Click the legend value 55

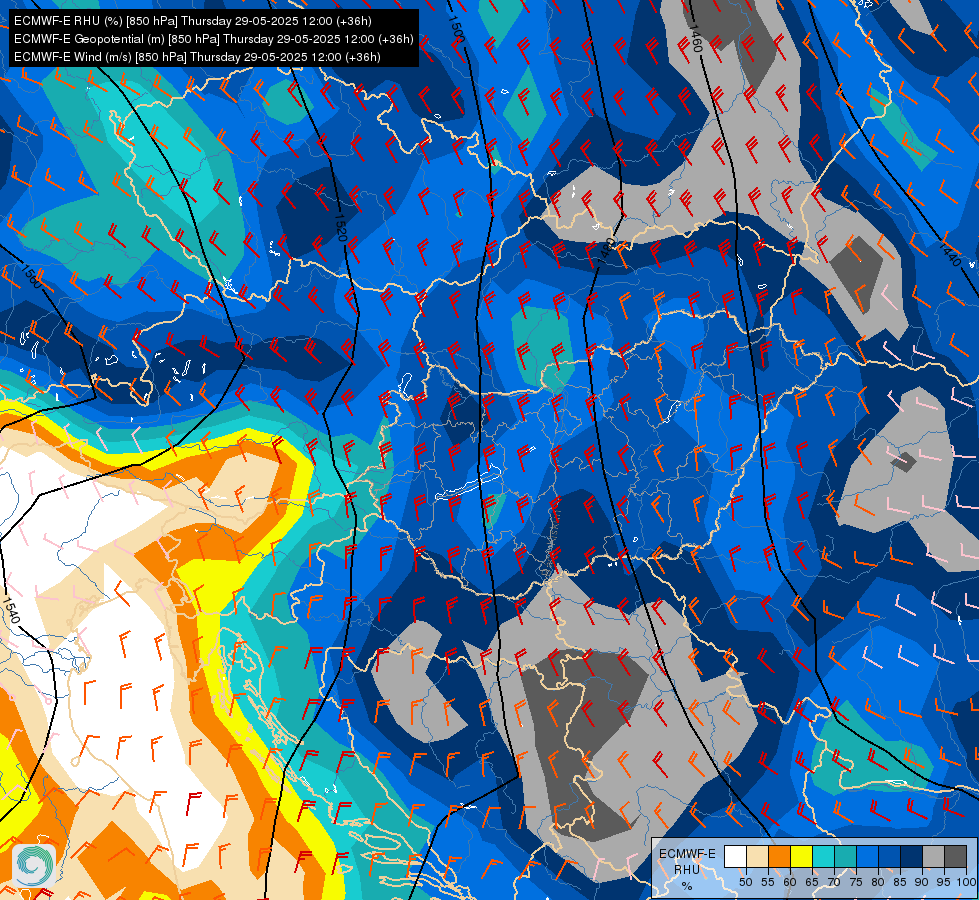click(x=767, y=882)
